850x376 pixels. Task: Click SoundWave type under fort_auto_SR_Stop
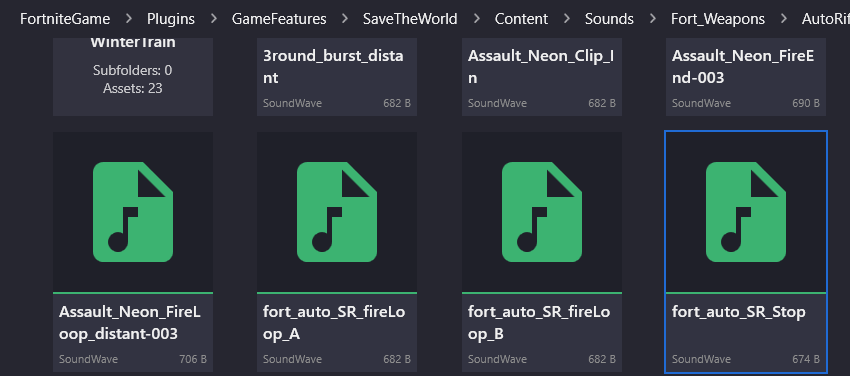coord(701,359)
